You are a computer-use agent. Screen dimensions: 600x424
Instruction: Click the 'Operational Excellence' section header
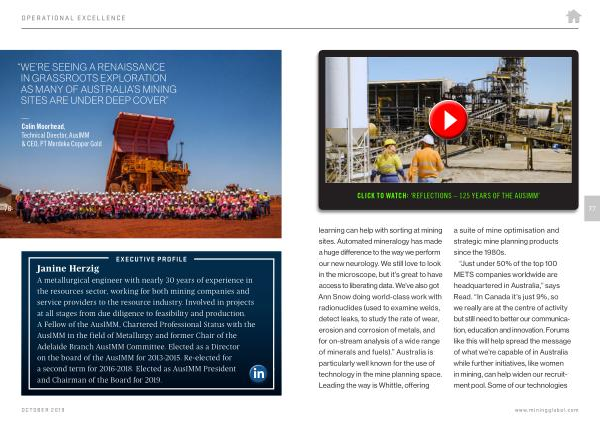pyautogui.click(x=73, y=17)
